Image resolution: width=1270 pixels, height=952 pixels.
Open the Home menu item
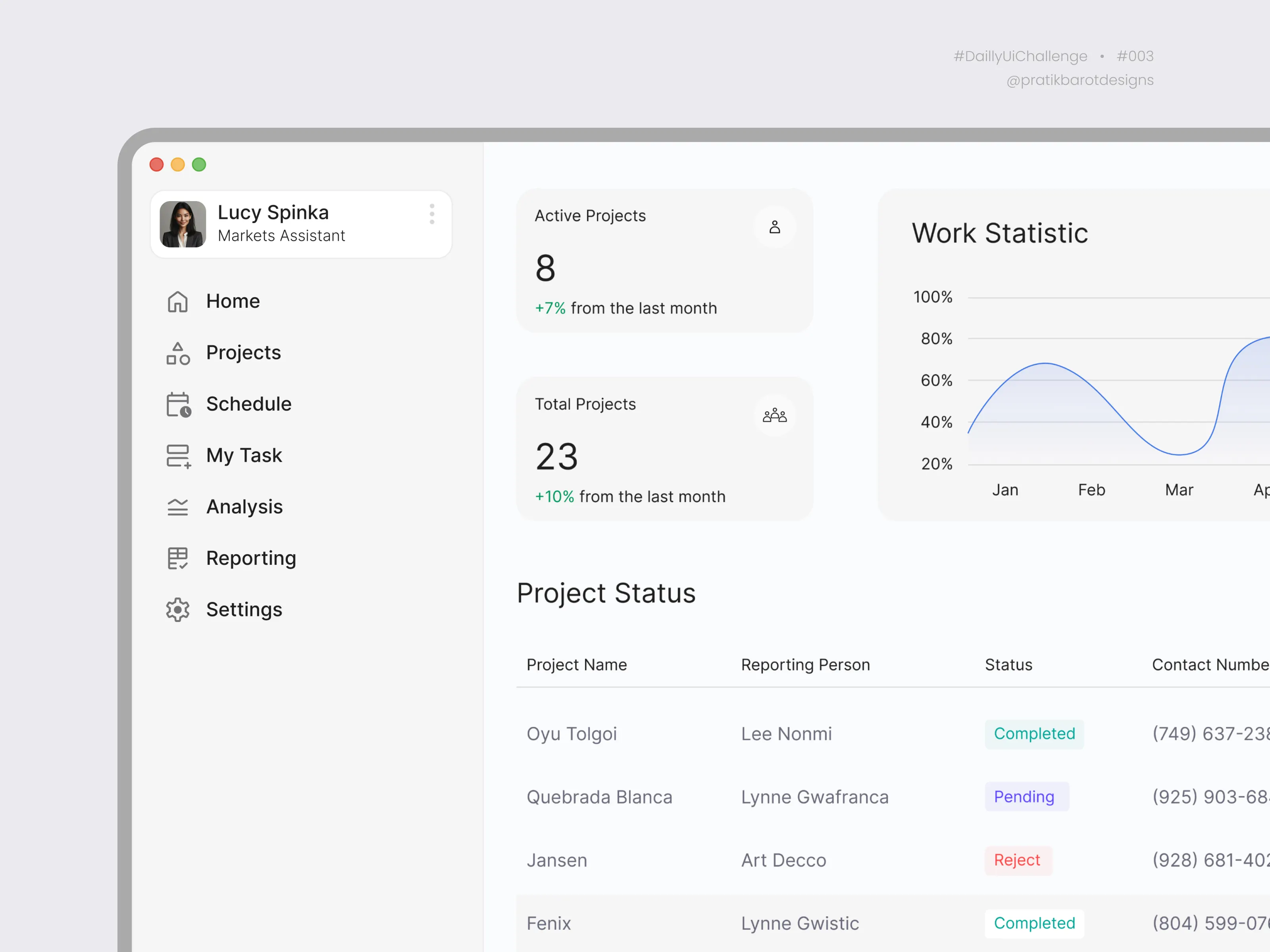(233, 301)
